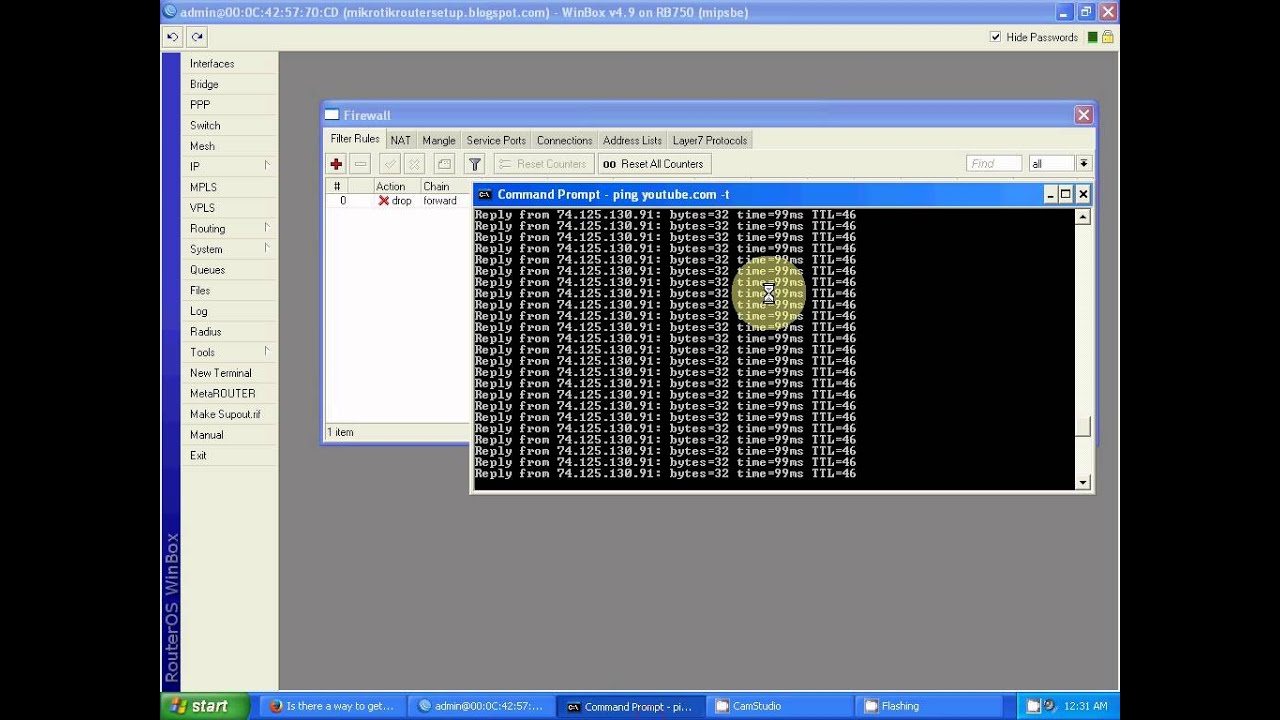
Task: Click the Redo arrow in WinBox toolbar
Action: pyautogui.click(x=197, y=37)
